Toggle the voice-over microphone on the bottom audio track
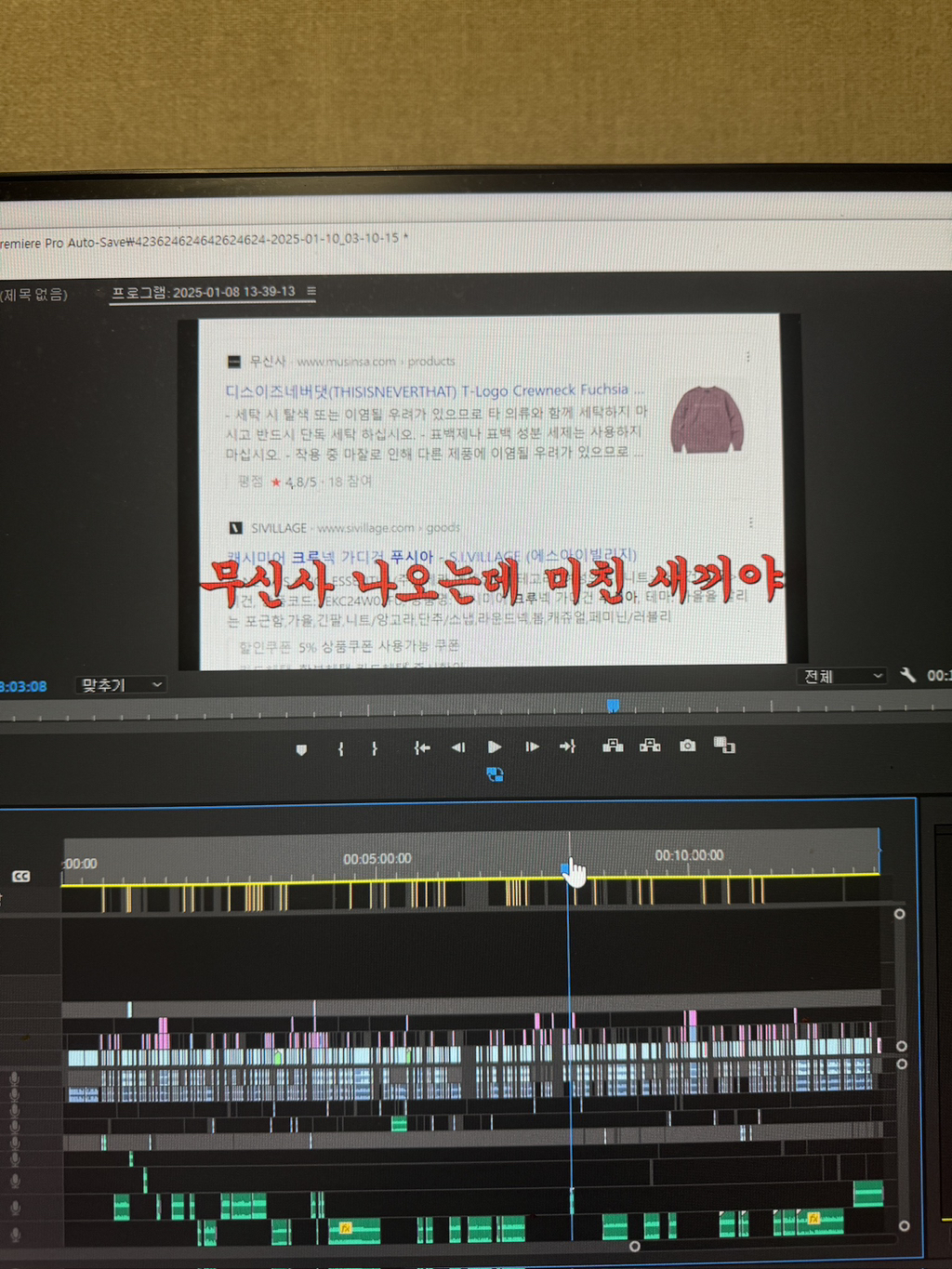 (15, 1235)
